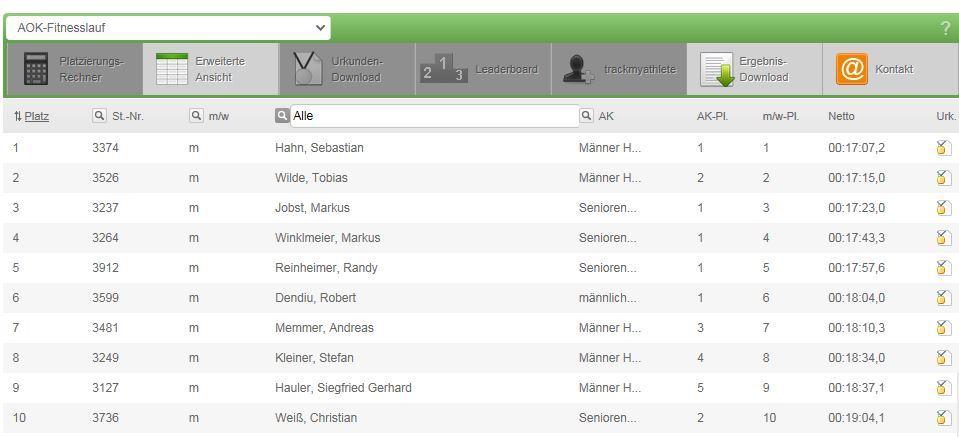Viewport: 959px width, 437px height.
Task: Show the Leaderboard podium view
Action: 482,69
